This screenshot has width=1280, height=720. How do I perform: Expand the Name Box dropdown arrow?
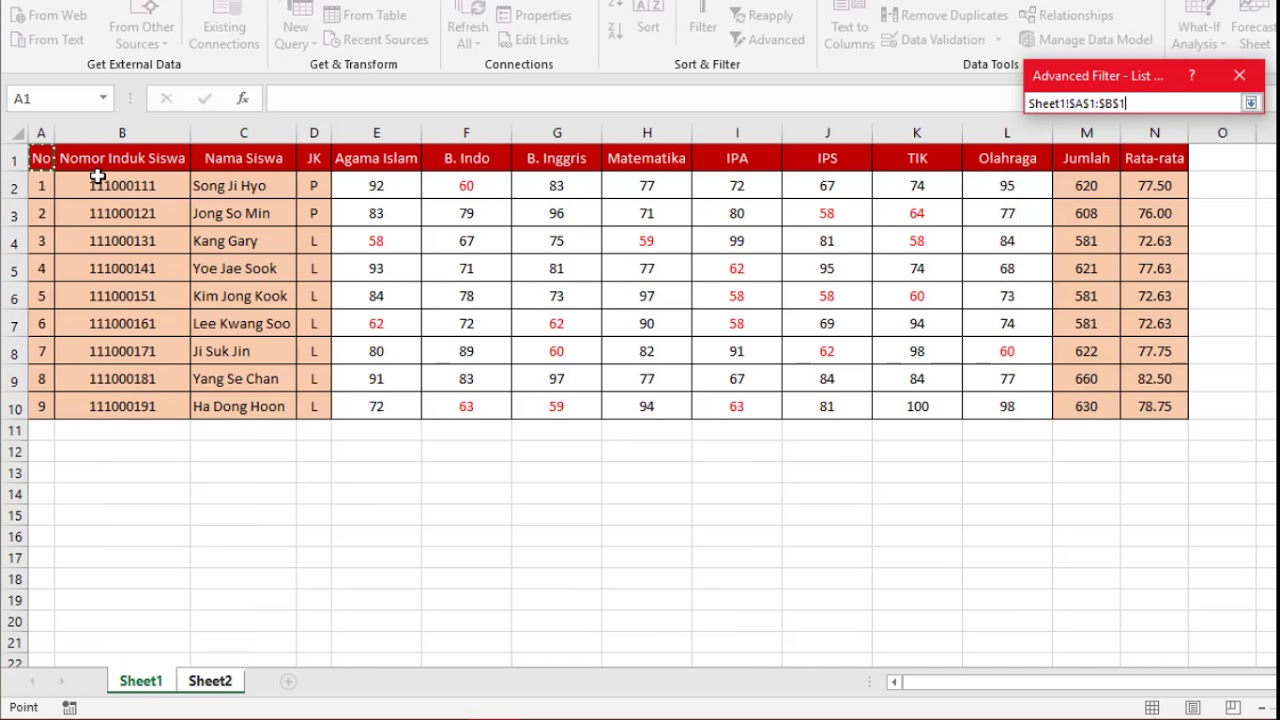103,99
